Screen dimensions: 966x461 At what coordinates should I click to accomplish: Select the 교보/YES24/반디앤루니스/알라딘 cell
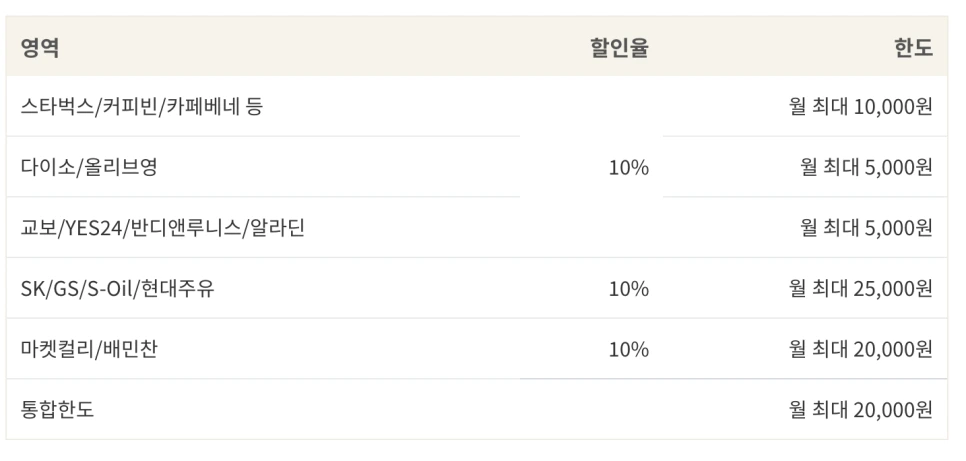[163, 228]
